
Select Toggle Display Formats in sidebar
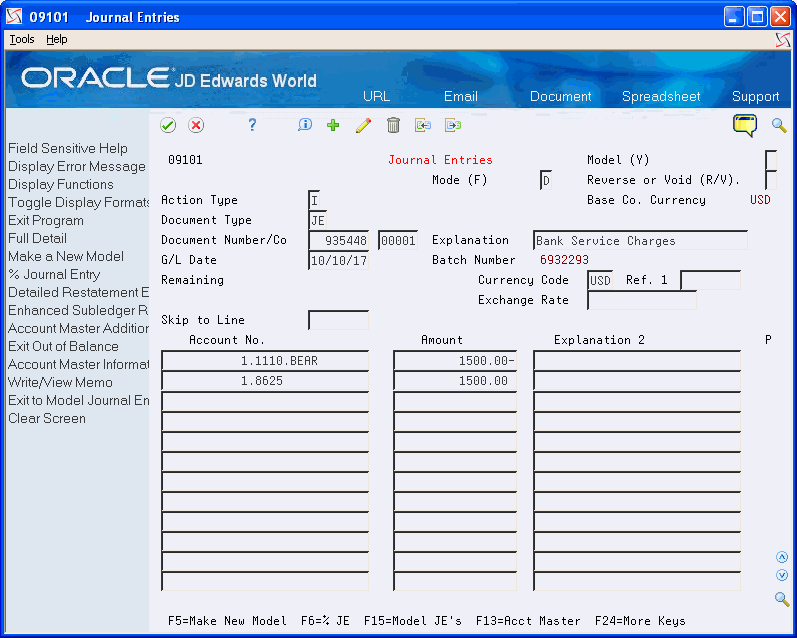click(78, 202)
